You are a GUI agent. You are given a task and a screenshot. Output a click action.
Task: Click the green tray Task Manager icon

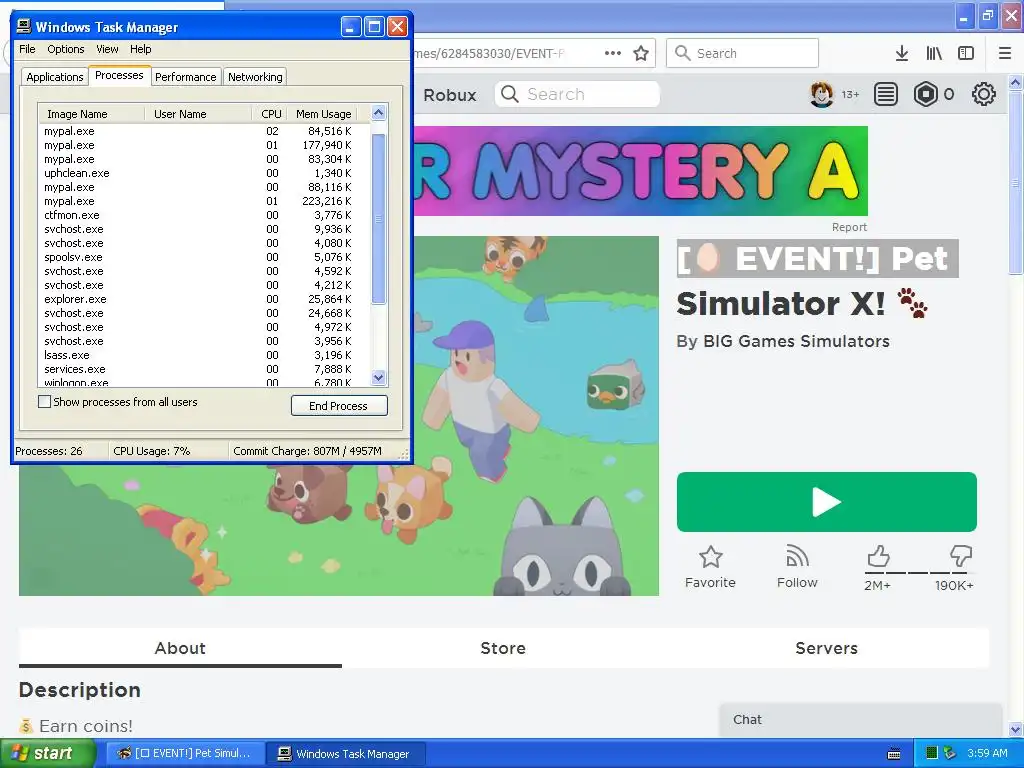point(932,753)
